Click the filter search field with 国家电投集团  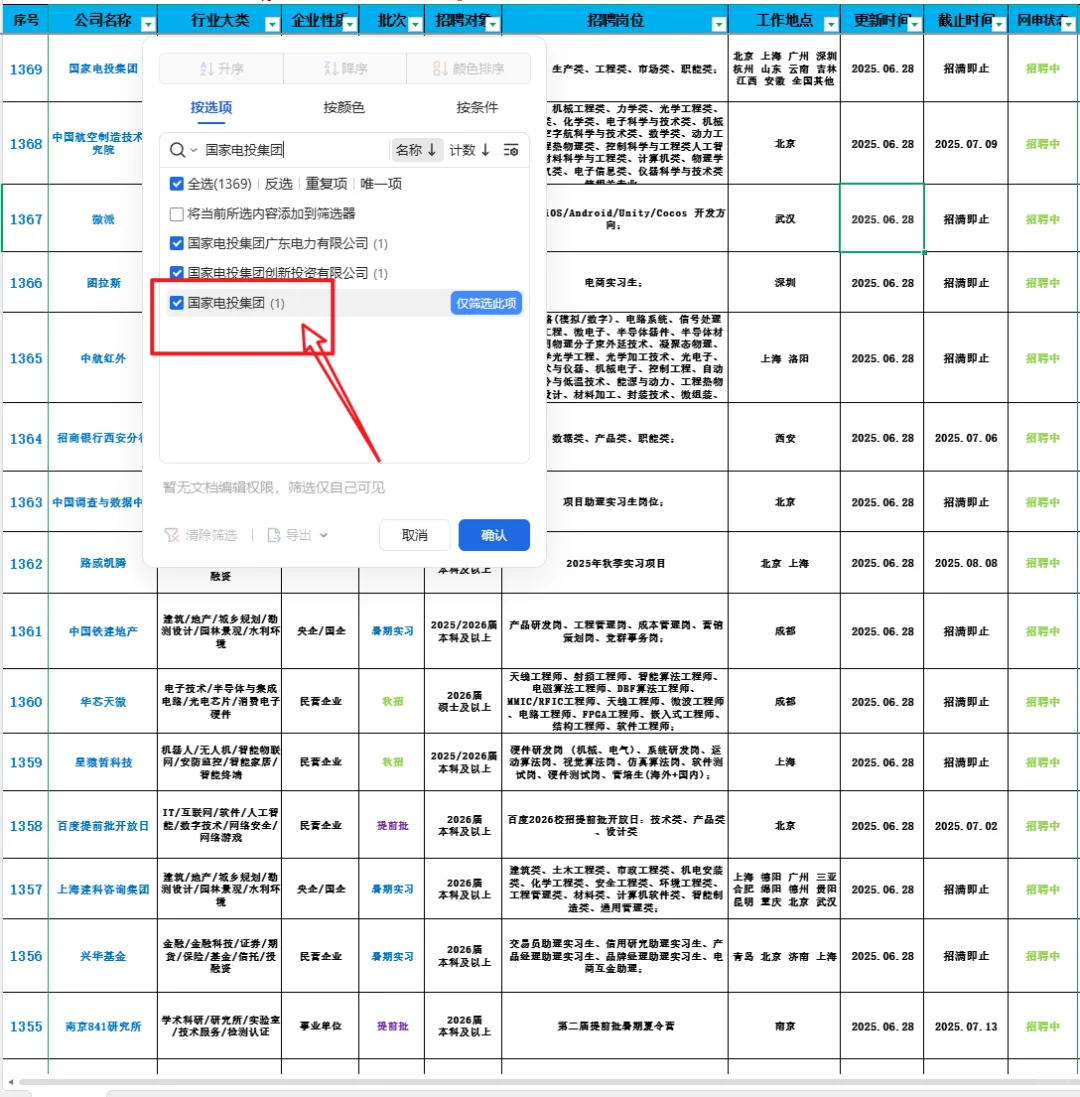point(294,150)
